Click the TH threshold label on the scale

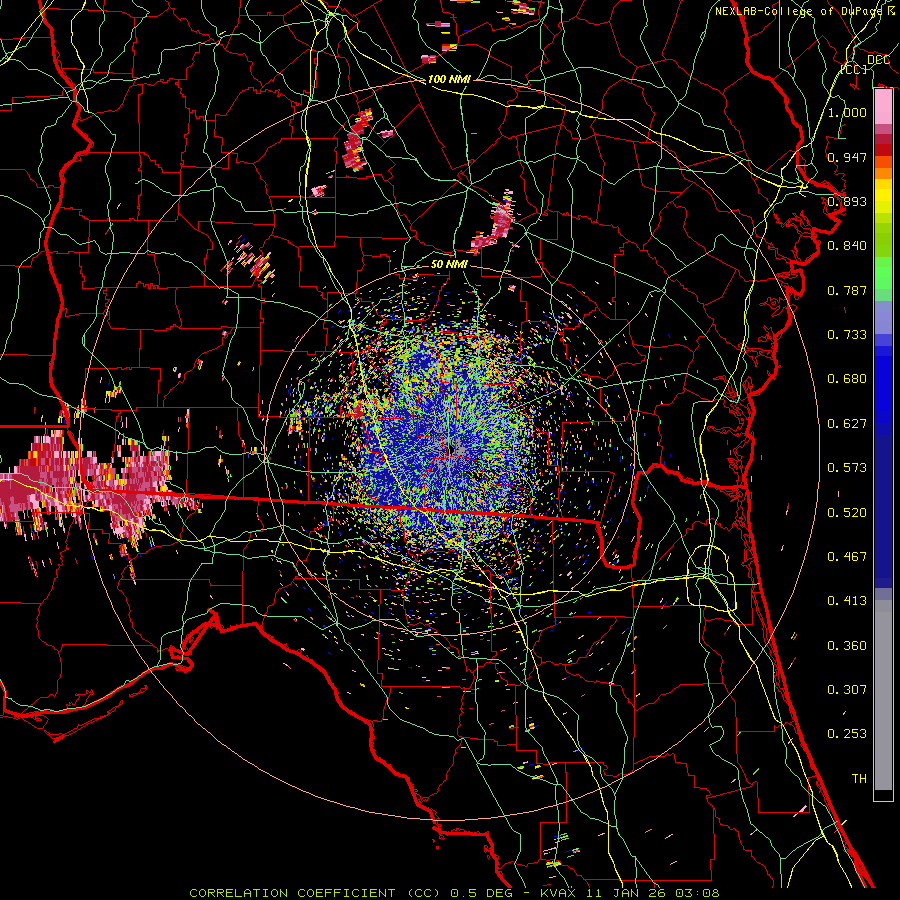[859, 779]
